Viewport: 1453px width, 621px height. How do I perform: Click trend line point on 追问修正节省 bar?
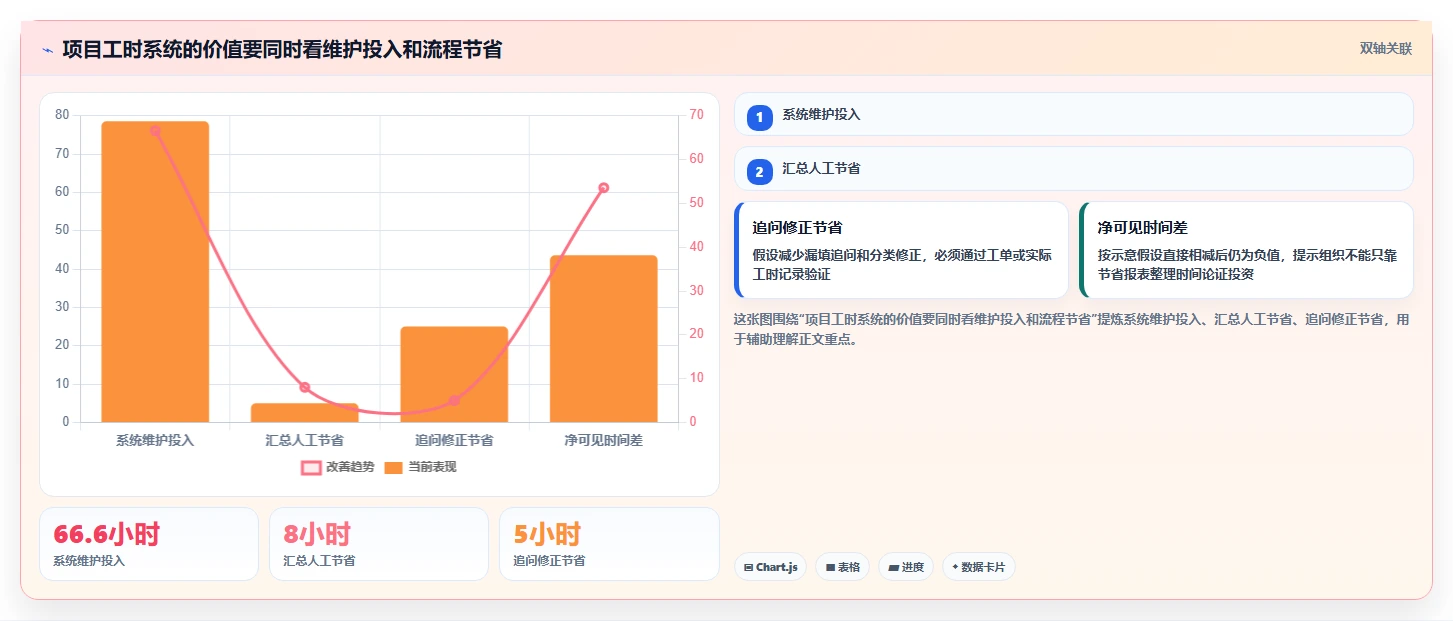coord(454,400)
